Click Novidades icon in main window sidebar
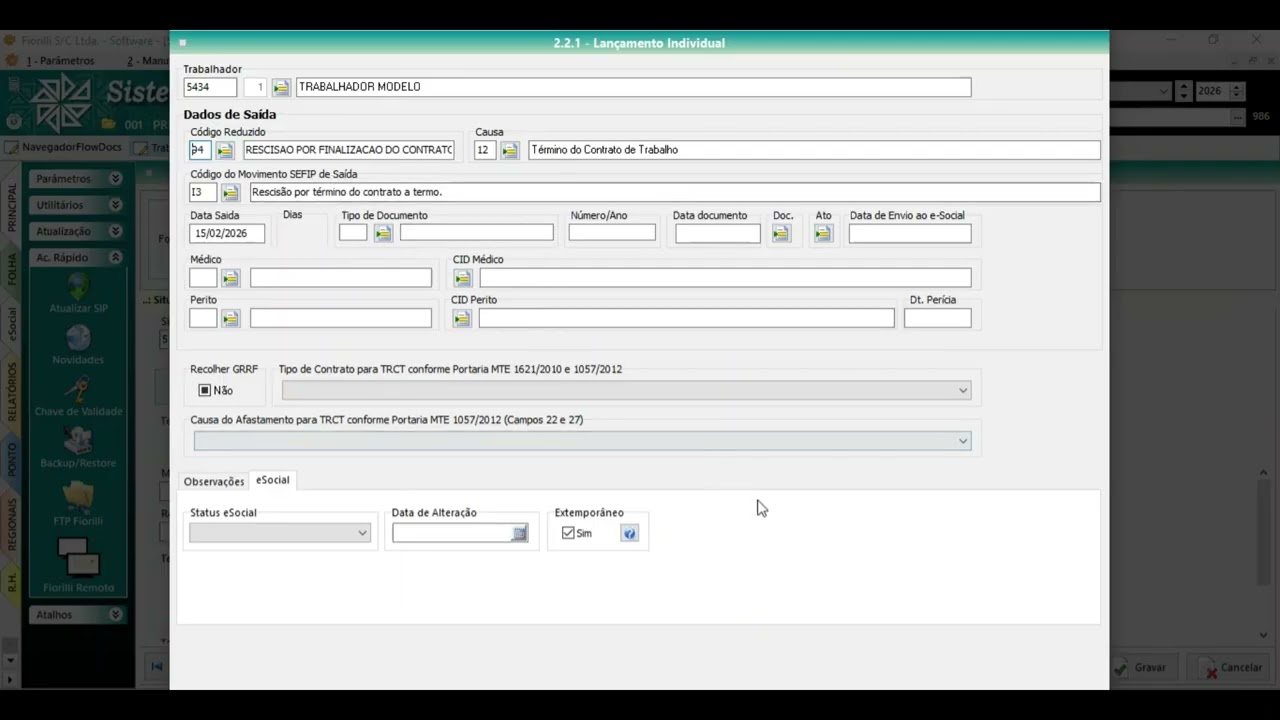 click(x=78, y=339)
